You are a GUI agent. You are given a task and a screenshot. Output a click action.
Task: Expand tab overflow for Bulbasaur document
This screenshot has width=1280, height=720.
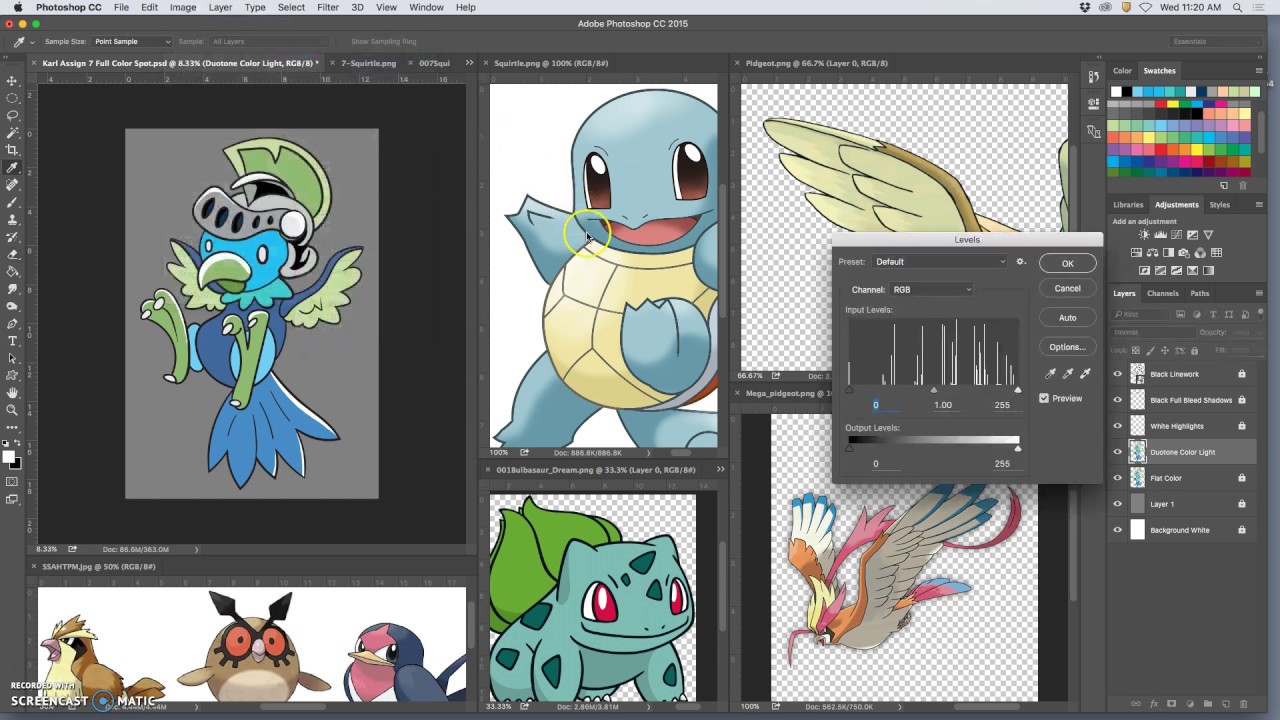[720, 469]
